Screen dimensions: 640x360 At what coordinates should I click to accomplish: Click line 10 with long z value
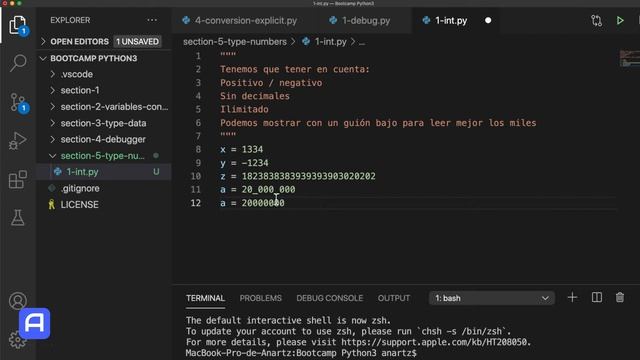point(298,176)
